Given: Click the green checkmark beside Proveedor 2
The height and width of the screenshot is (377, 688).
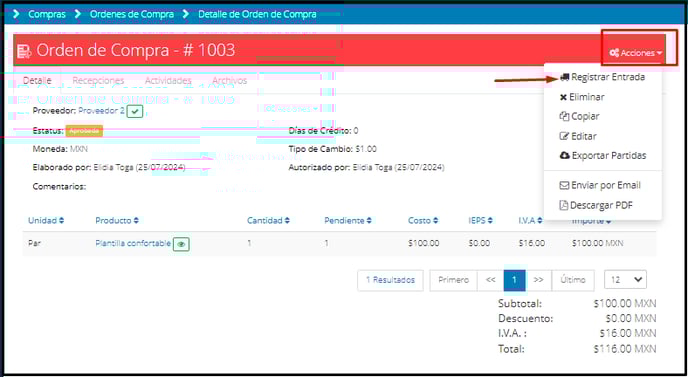Looking at the screenshot, I should (x=135, y=111).
